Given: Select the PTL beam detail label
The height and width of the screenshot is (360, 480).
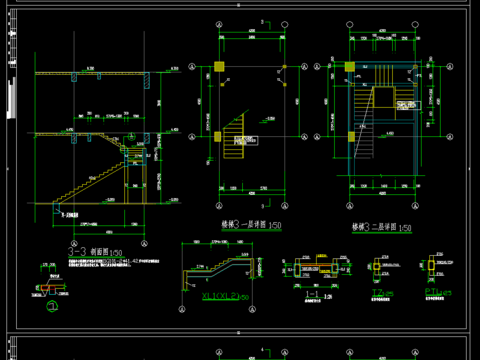Looking at the screenshot, I should click(438, 292).
